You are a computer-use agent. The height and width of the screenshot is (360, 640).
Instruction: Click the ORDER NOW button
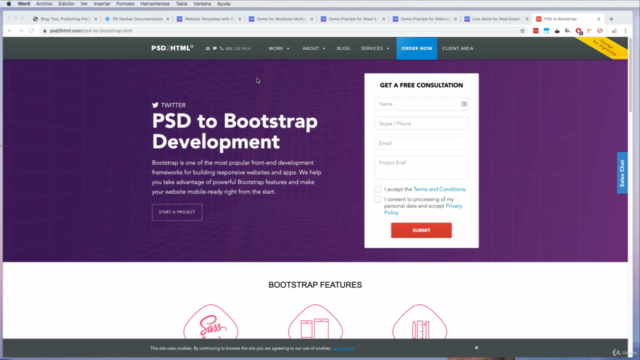[417, 48]
